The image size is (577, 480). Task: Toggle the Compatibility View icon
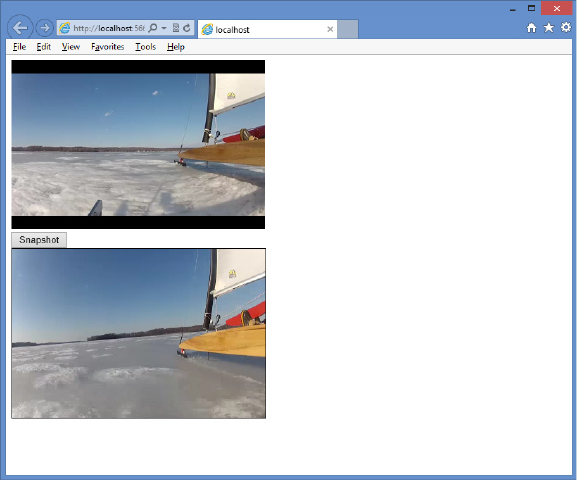176,28
